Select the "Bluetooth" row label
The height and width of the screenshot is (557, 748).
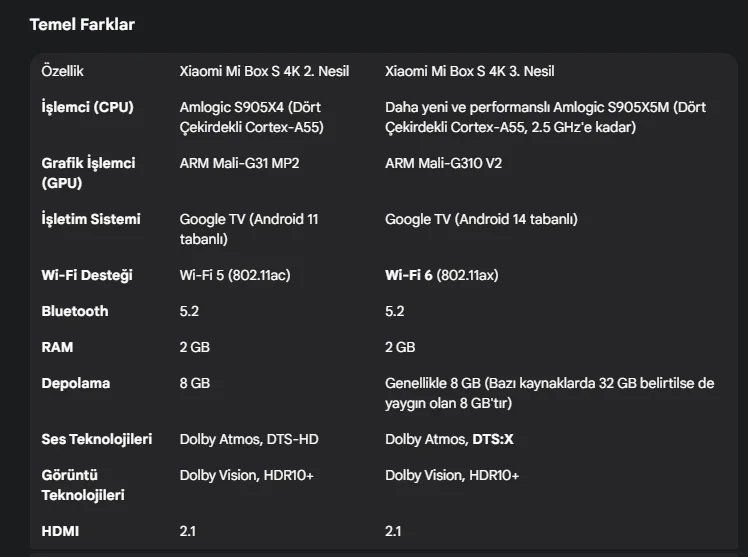75,311
